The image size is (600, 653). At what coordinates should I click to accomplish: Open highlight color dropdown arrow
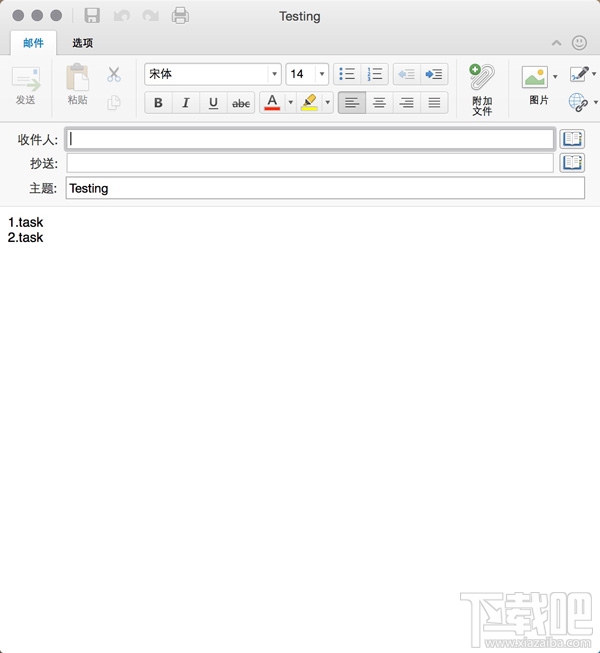328,102
